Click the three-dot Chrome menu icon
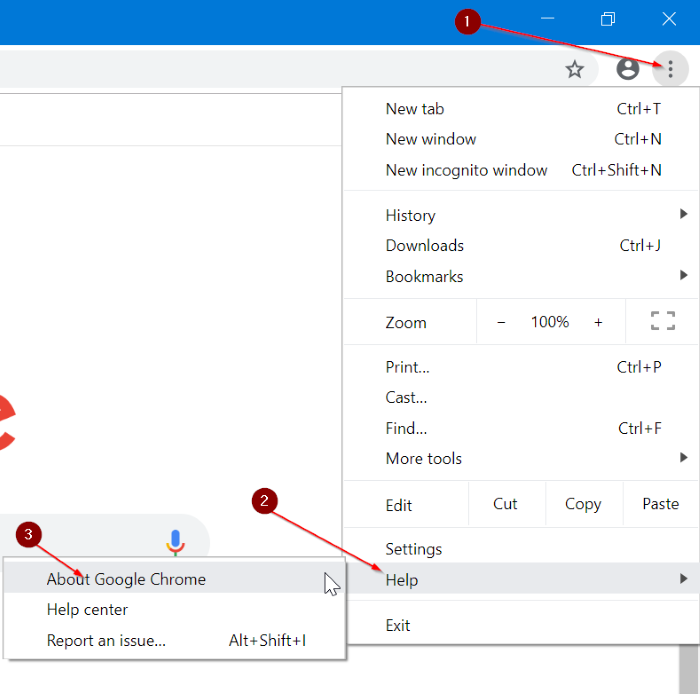 tap(670, 69)
